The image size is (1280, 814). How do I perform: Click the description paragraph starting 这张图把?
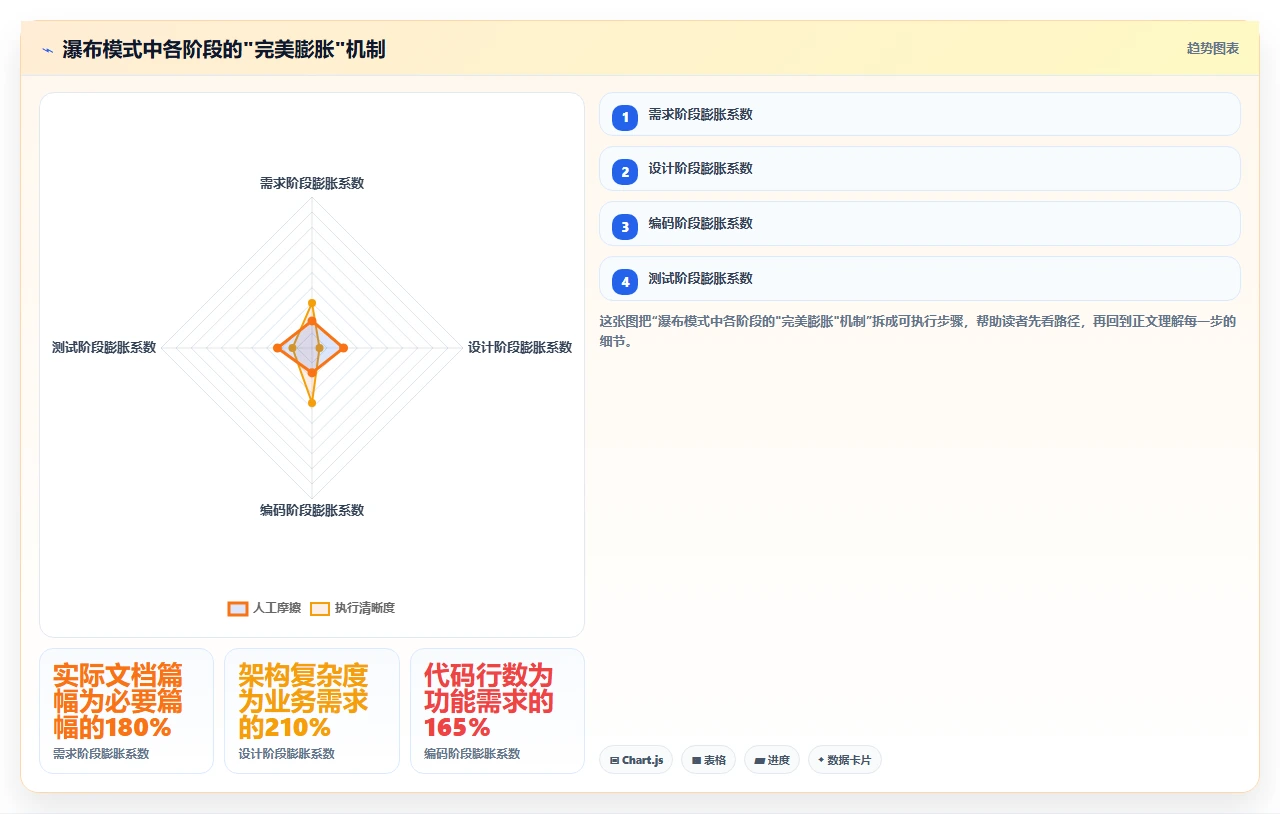point(918,331)
